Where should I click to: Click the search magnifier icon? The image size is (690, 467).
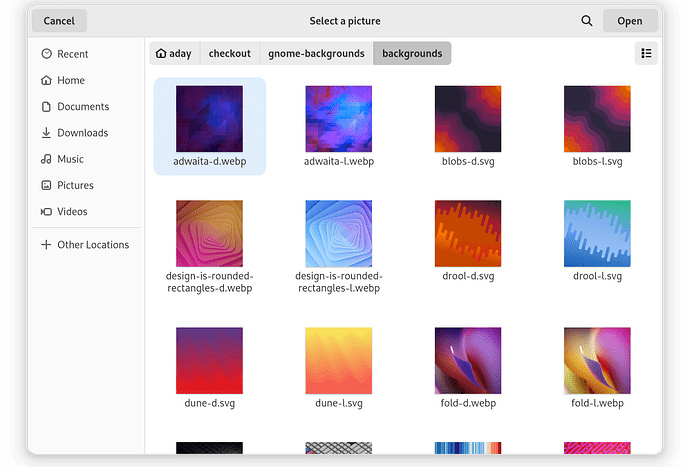tap(587, 21)
